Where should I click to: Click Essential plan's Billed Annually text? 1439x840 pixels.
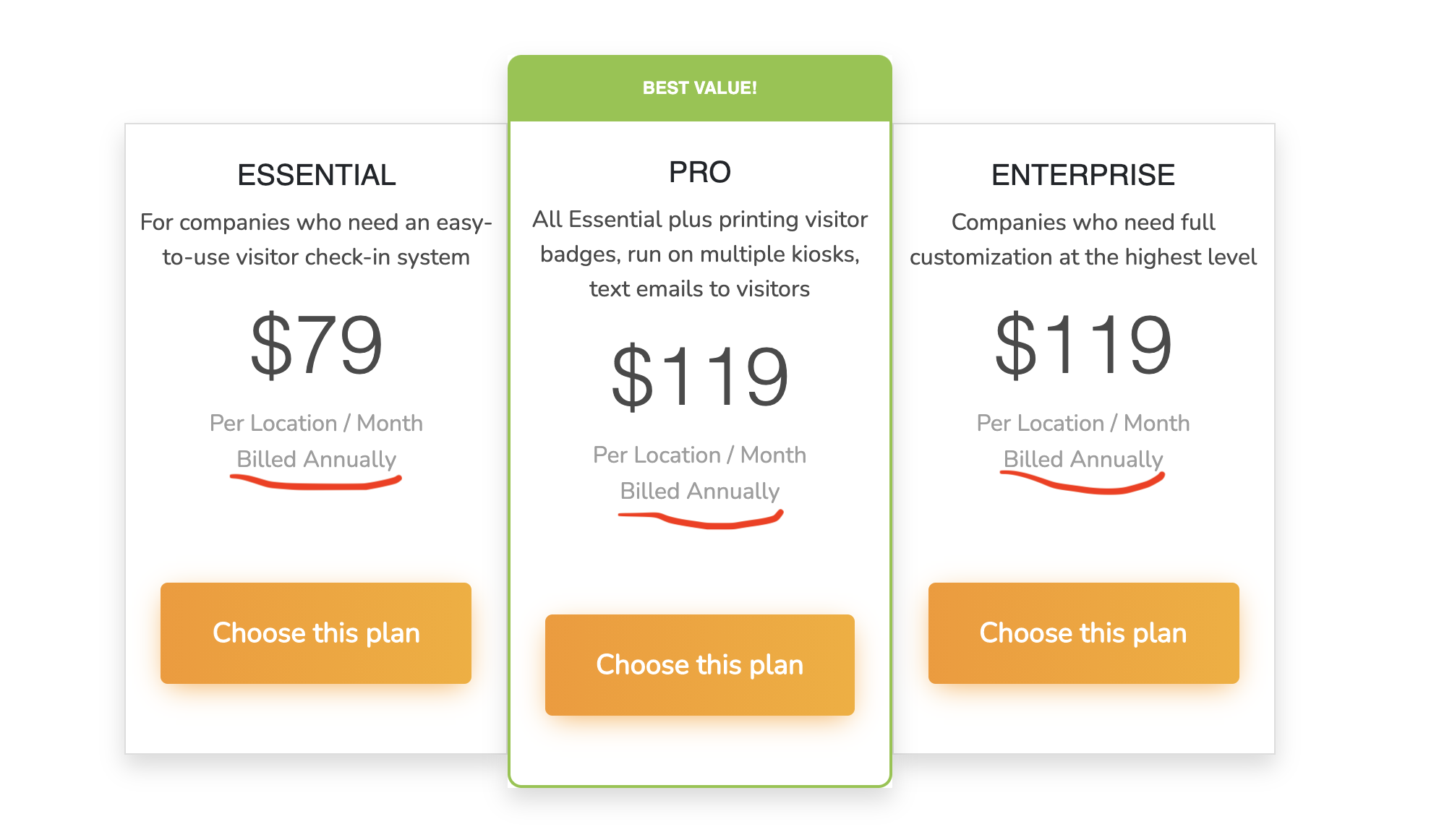tap(317, 459)
